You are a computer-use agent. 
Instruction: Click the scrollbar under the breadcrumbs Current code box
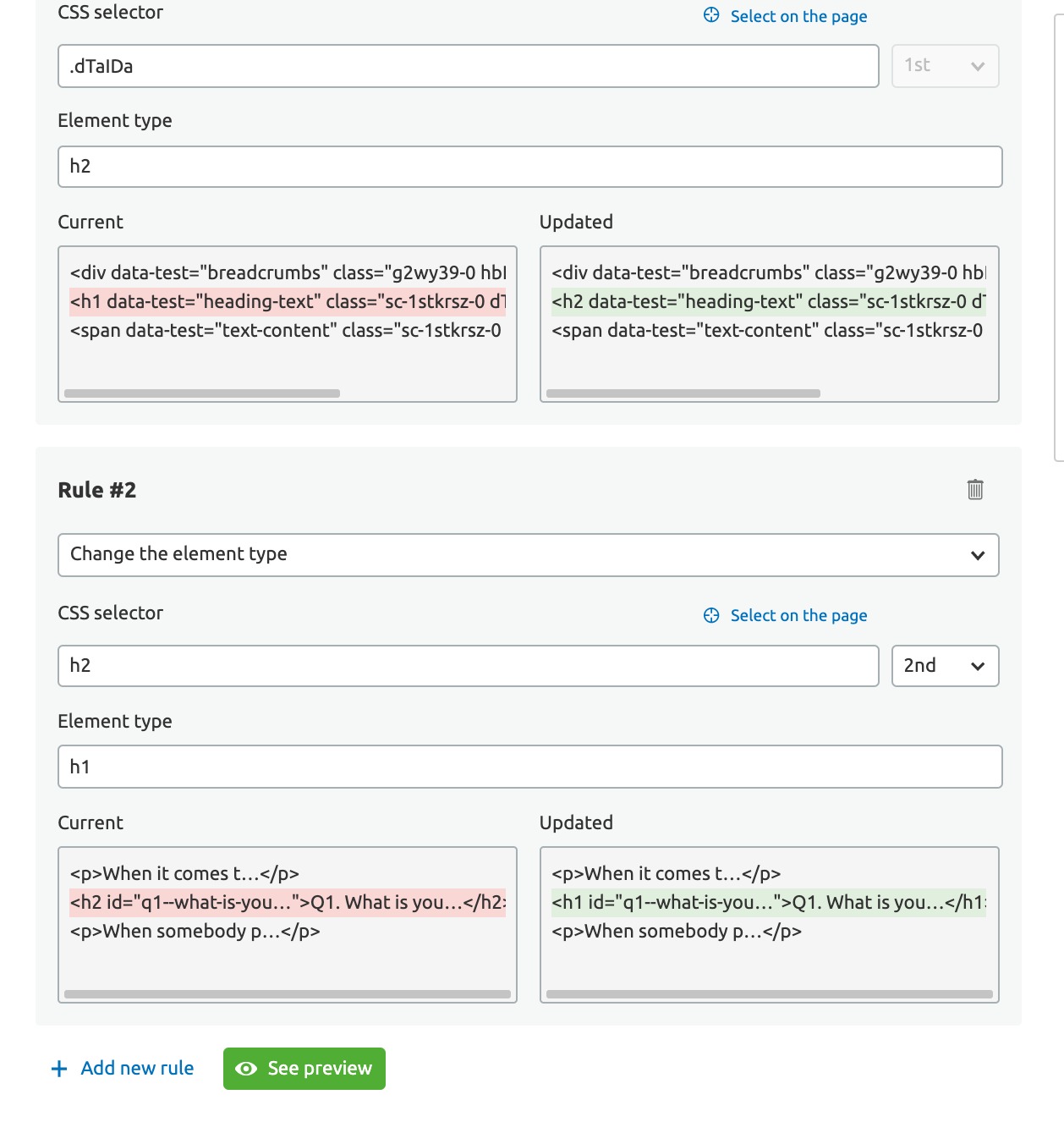[202, 393]
